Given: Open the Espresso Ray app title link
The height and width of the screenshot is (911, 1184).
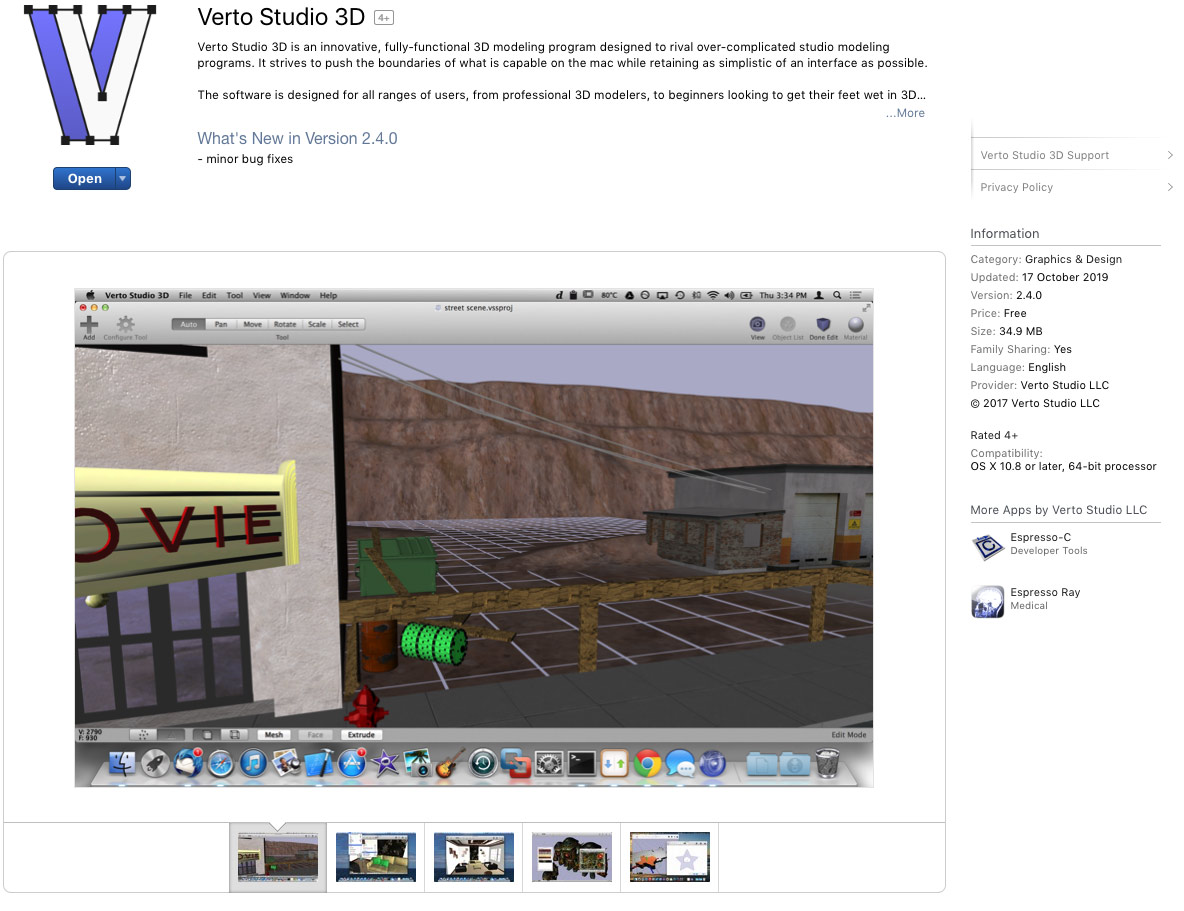Looking at the screenshot, I should [x=1045, y=592].
